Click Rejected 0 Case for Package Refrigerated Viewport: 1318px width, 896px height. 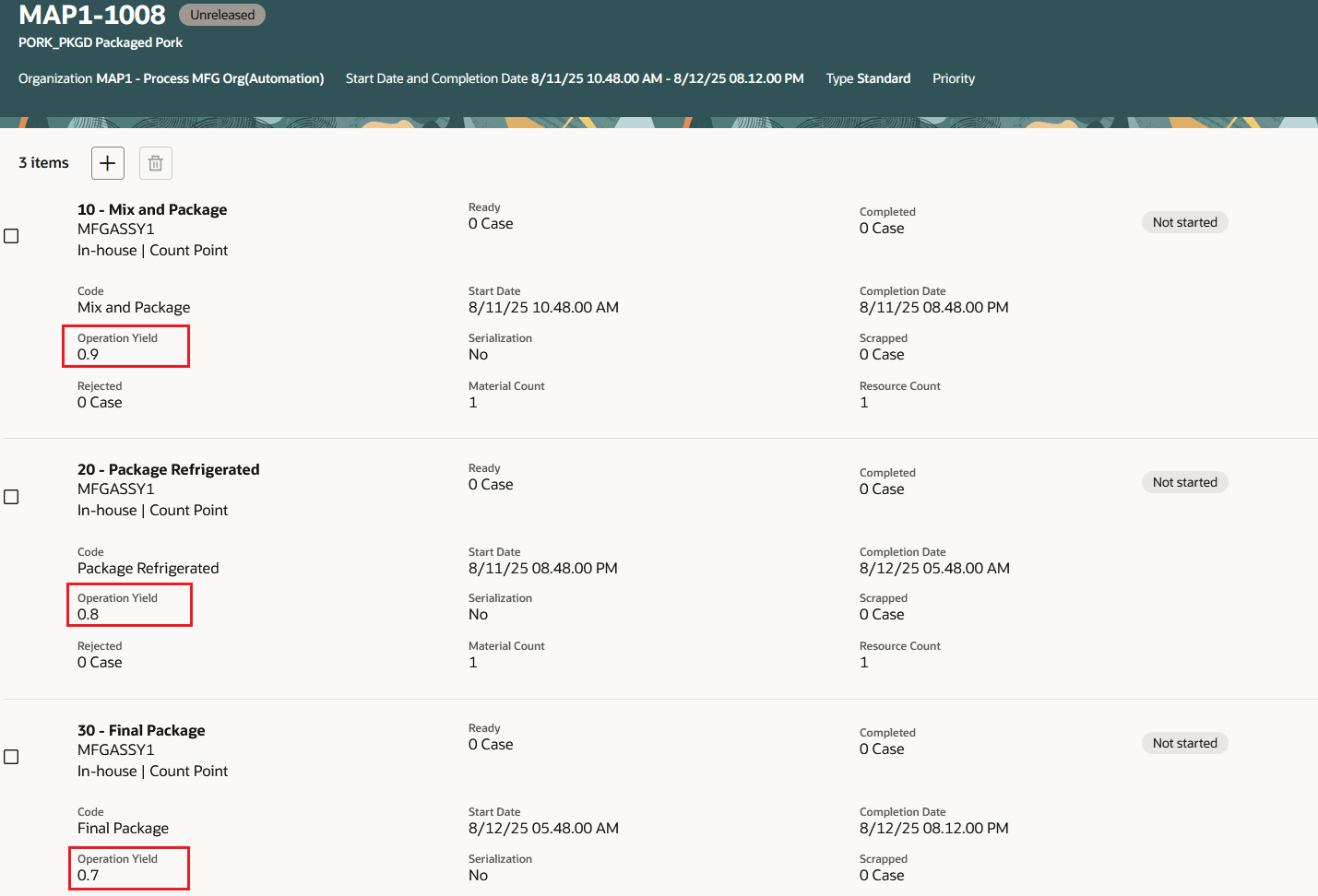tap(100, 655)
